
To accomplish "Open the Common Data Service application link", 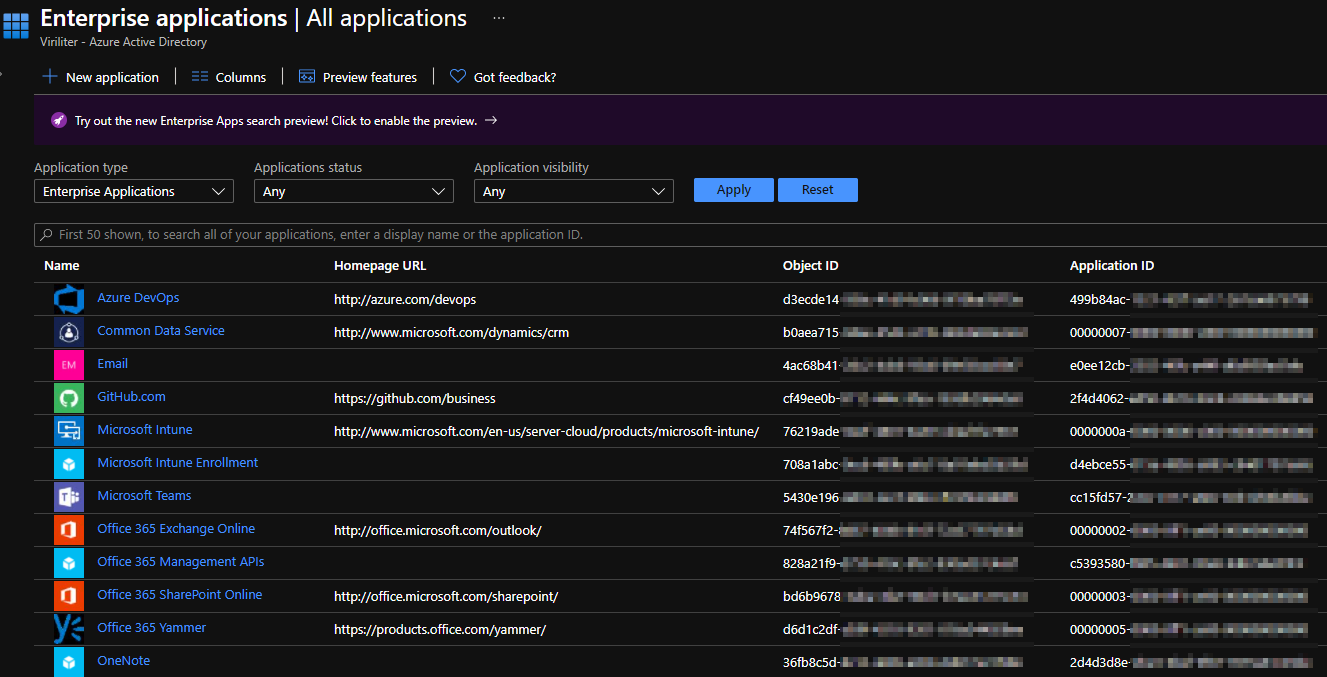I will pos(161,331).
